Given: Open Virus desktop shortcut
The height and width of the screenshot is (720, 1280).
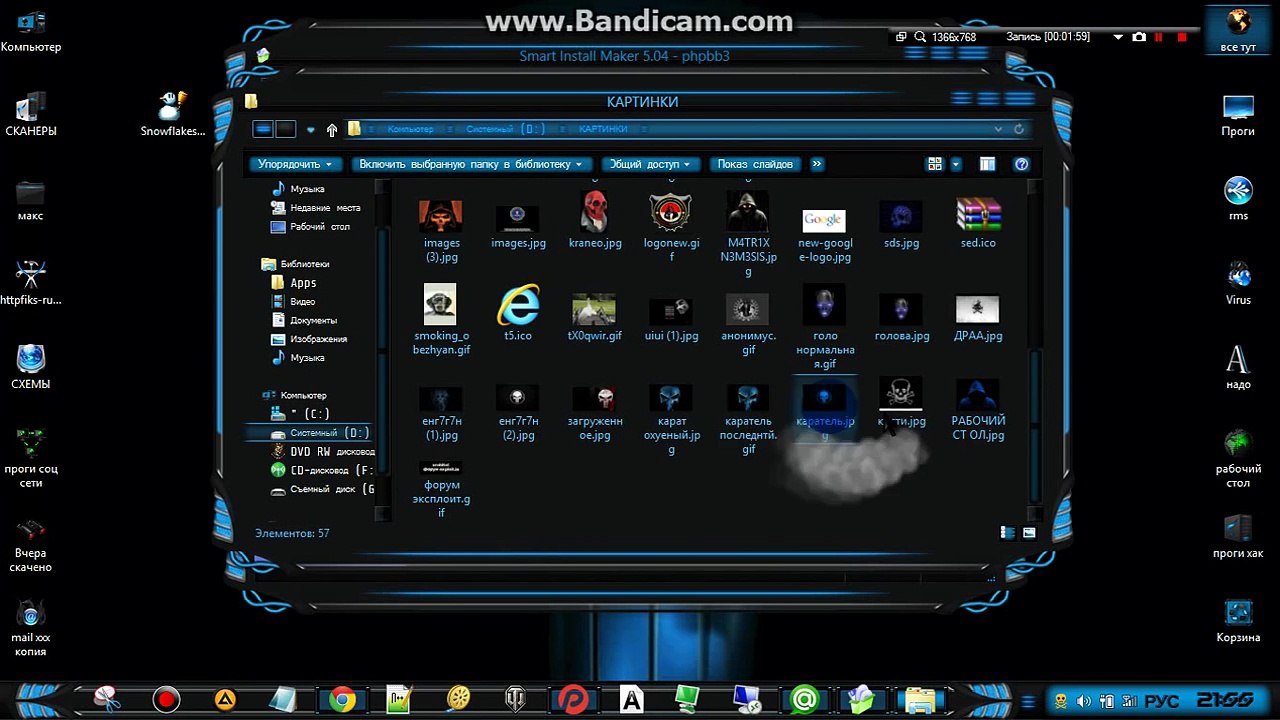Looking at the screenshot, I should click(x=1238, y=282).
